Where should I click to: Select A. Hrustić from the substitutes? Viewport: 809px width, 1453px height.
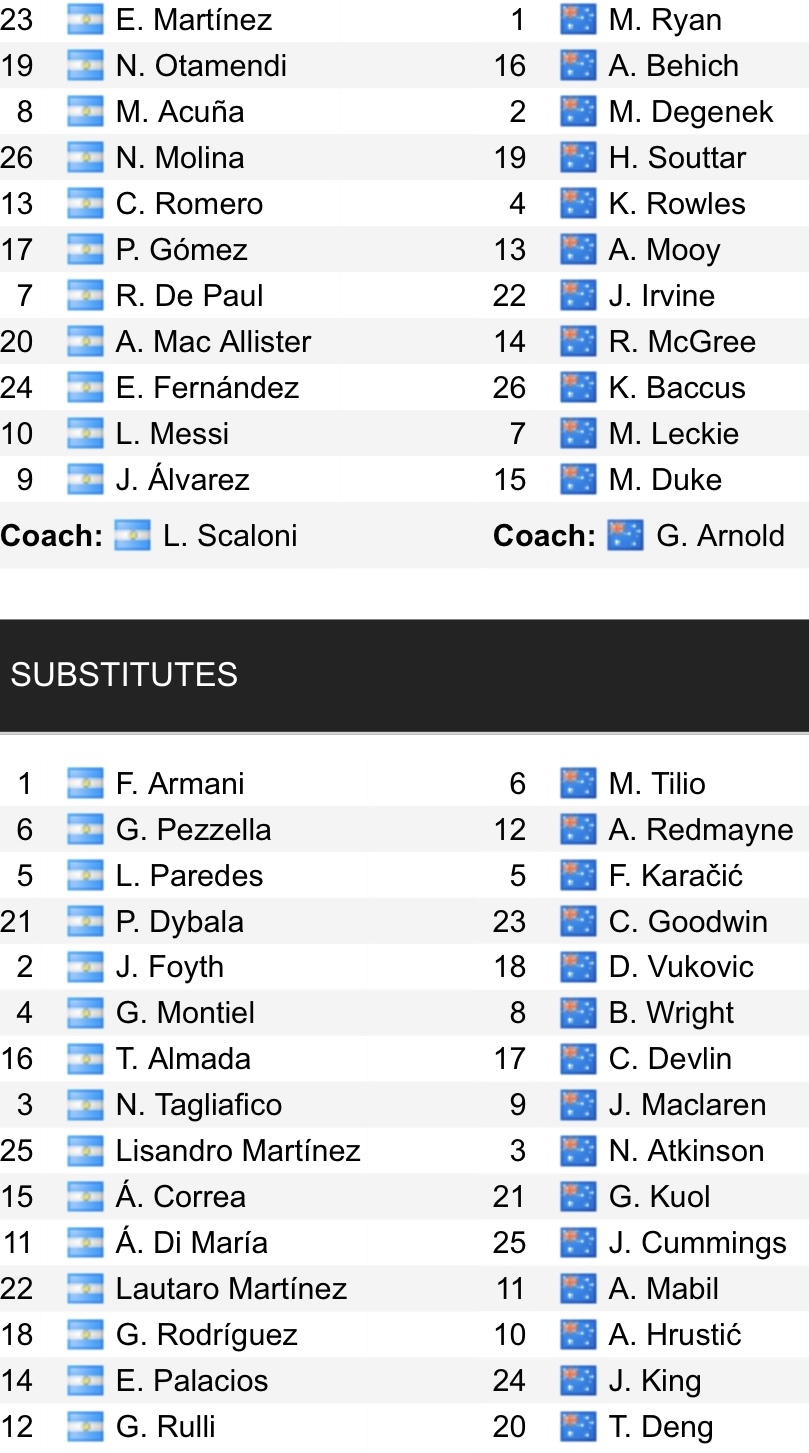point(675,1335)
